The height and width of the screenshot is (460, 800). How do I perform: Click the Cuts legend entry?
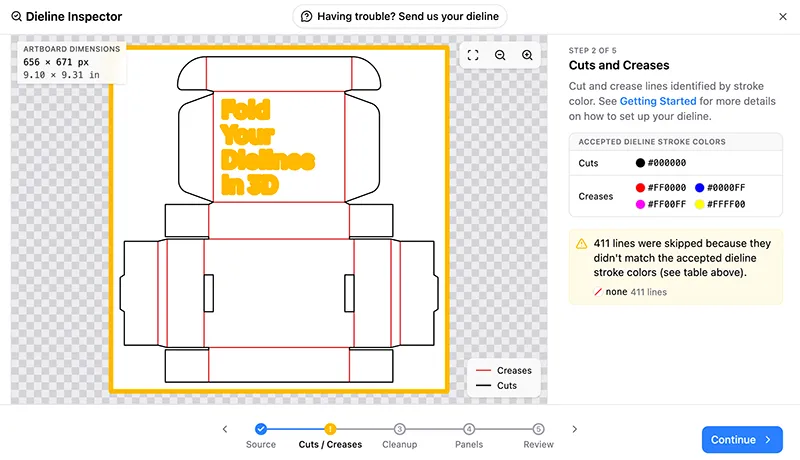496,386
